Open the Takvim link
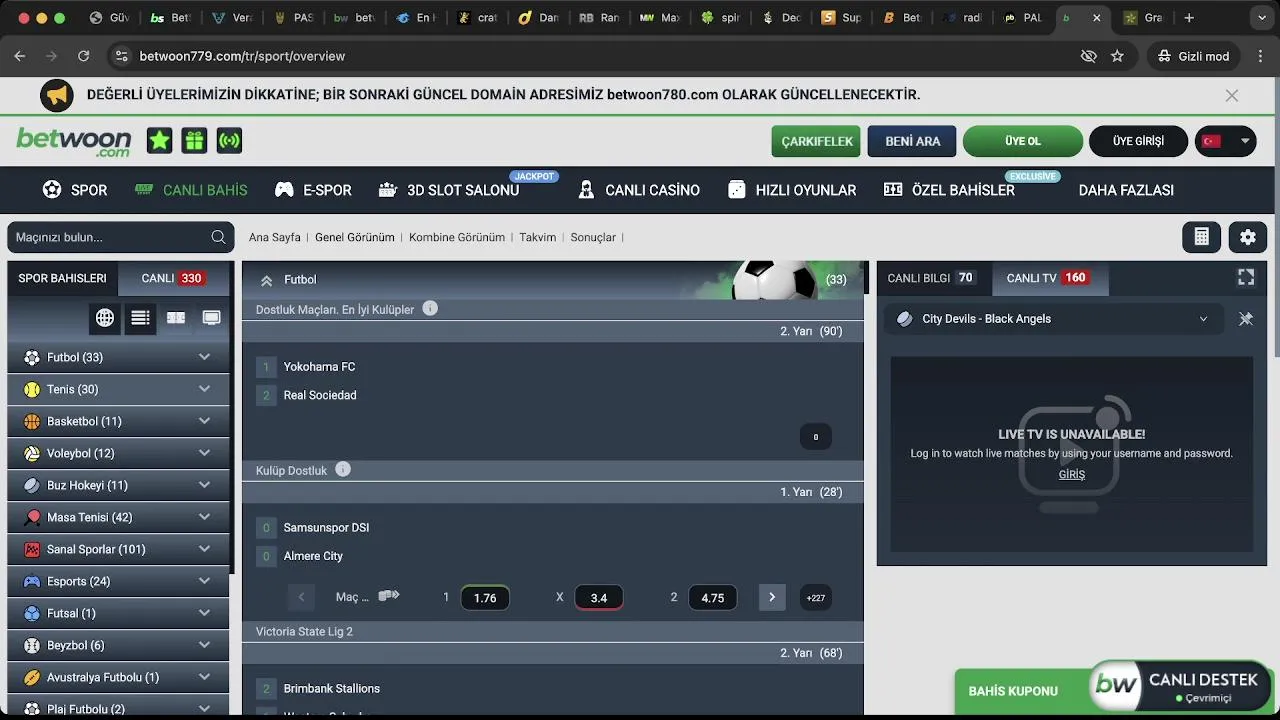This screenshot has width=1280, height=720. pyautogui.click(x=537, y=237)
